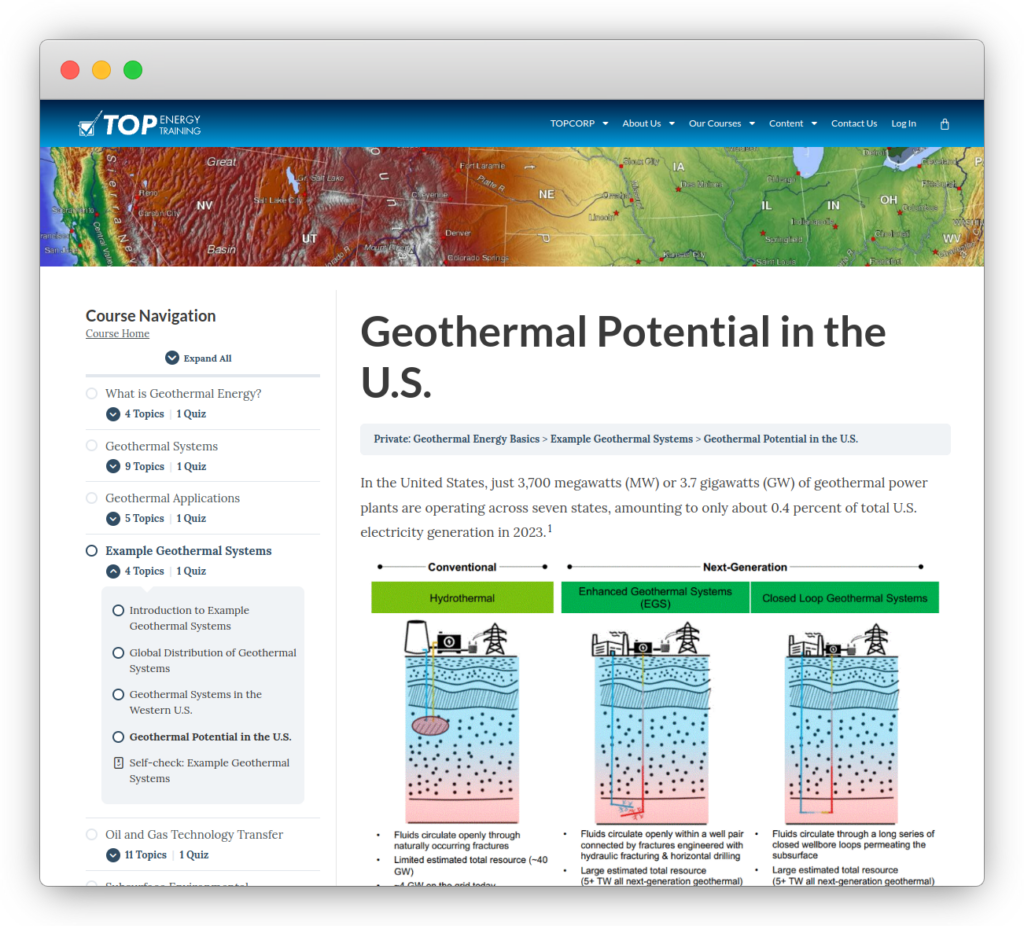Click the EGS well diagram illustration
The image size is (1024, 926).
(651, 721)
